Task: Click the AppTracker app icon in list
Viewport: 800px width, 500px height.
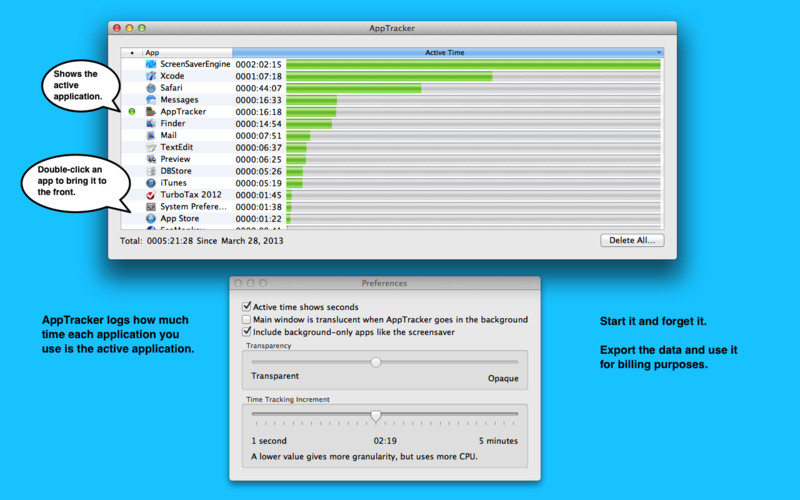Action: [151, 112]
